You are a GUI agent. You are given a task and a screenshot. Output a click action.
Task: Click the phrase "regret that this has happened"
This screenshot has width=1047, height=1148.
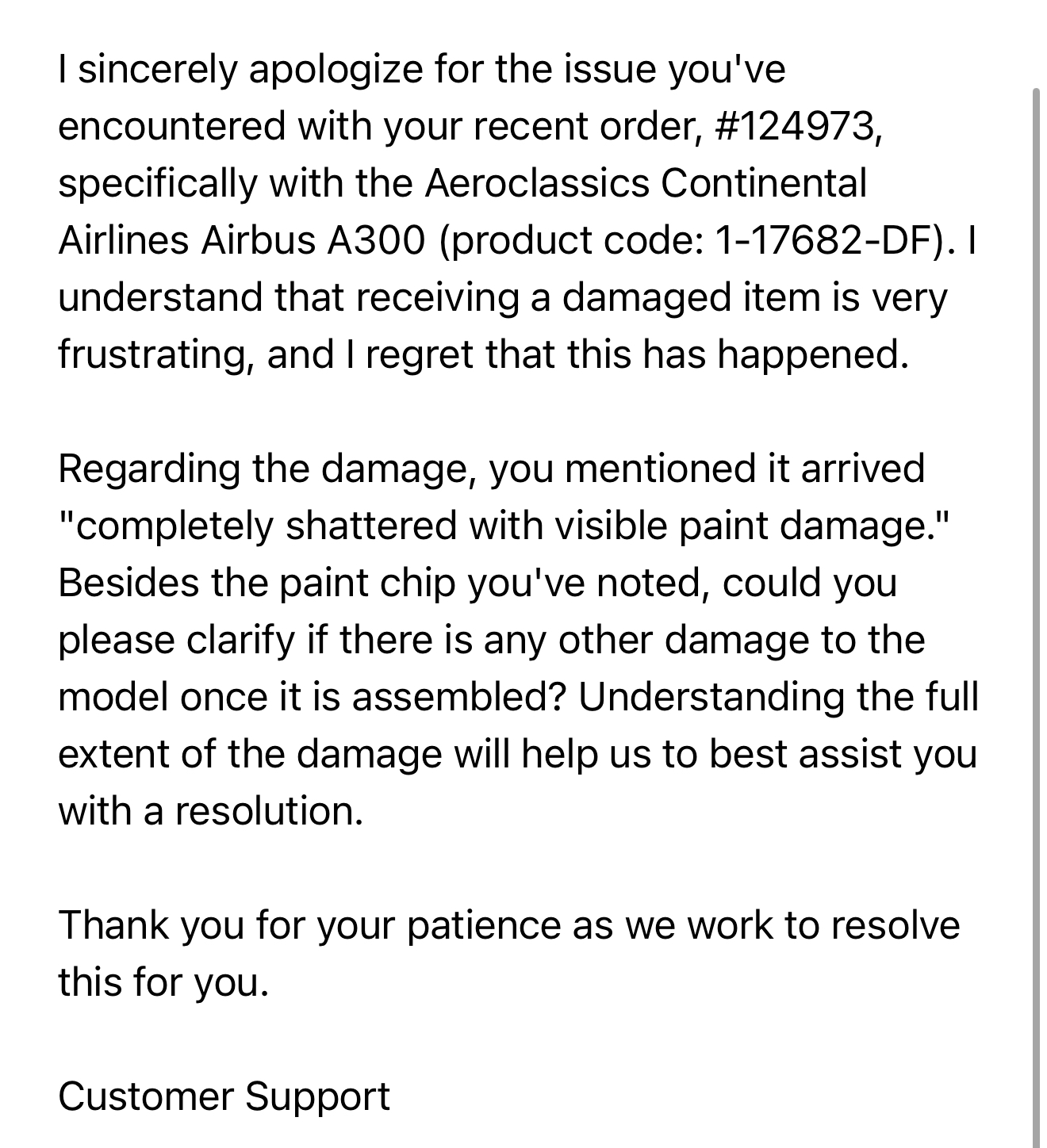(x=636, y=354)
